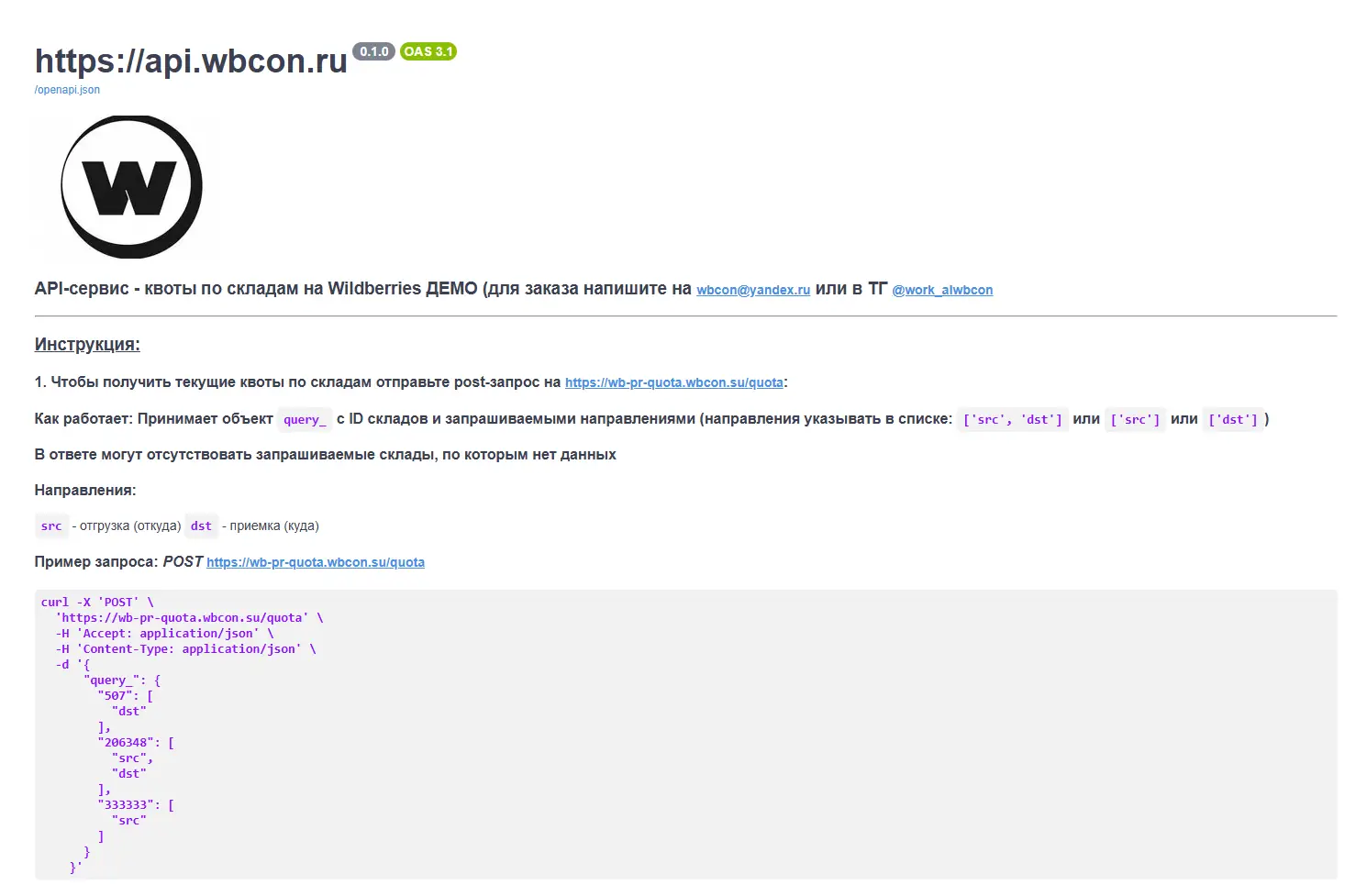Image resolution: width=1367 pixels, height=896 pixels.
Task: Click the OAS 3.1 badge
Action: click(428, 51)
